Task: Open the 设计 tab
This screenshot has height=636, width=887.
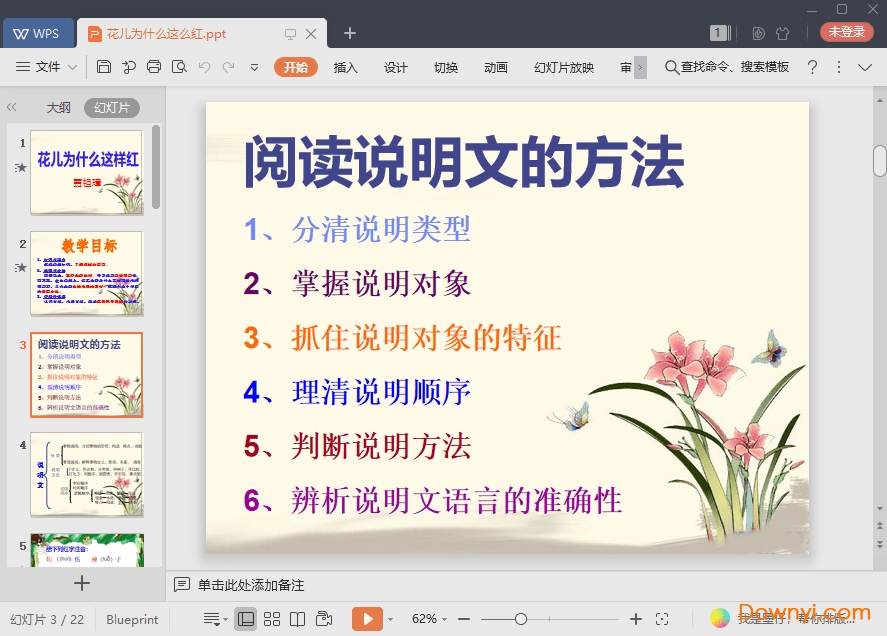Action: [395, 67]
